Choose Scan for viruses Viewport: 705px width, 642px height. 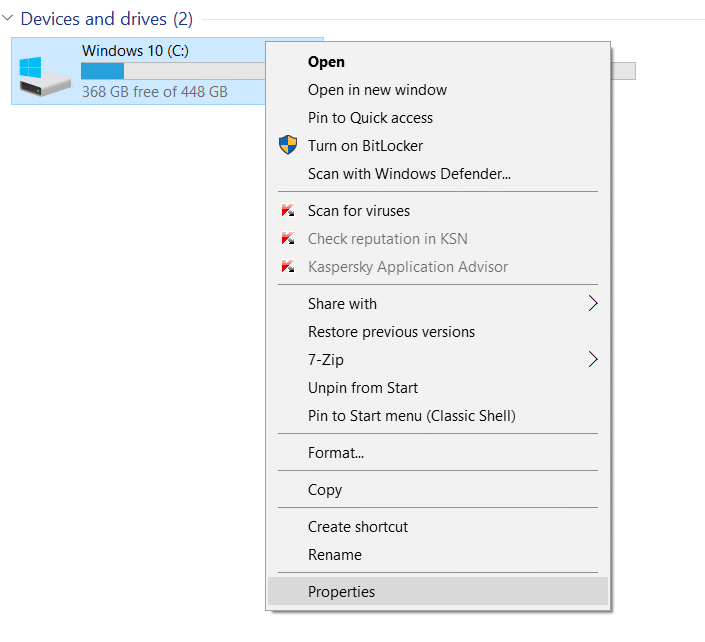437,210
